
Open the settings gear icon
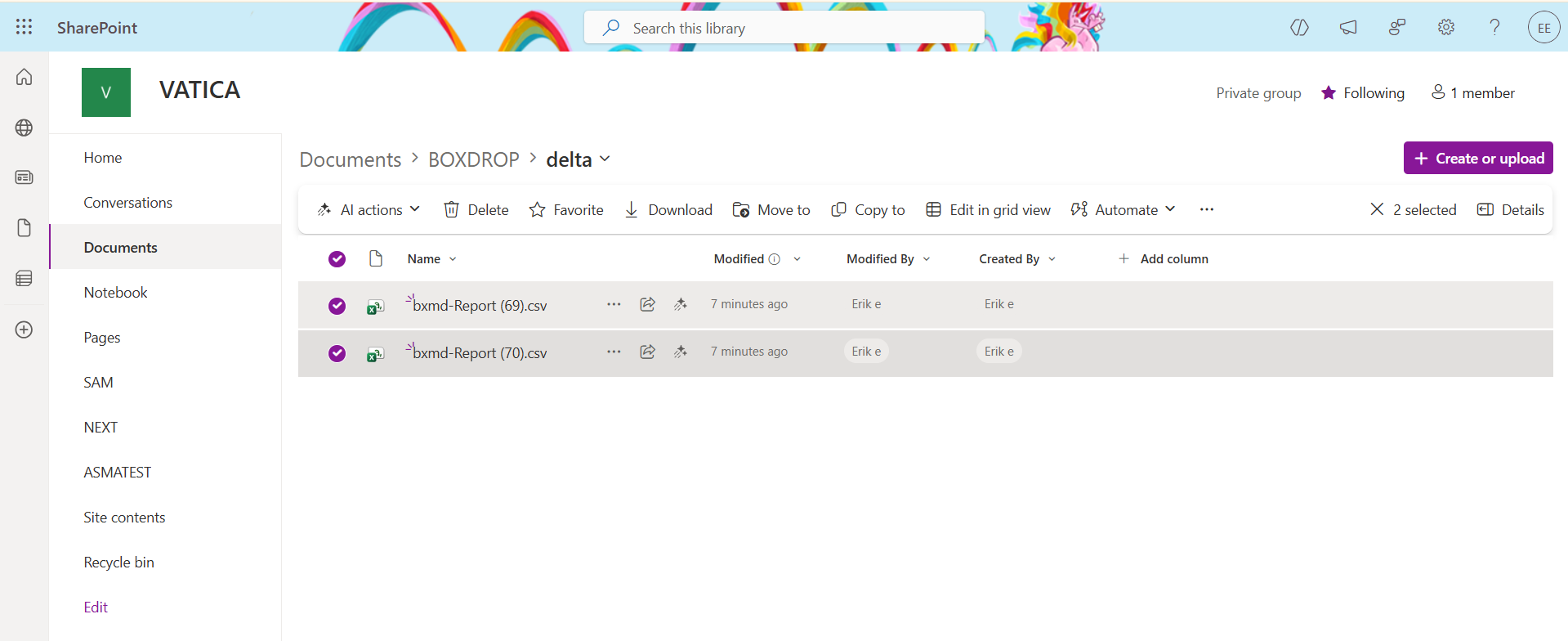[x=1446, y=28]
